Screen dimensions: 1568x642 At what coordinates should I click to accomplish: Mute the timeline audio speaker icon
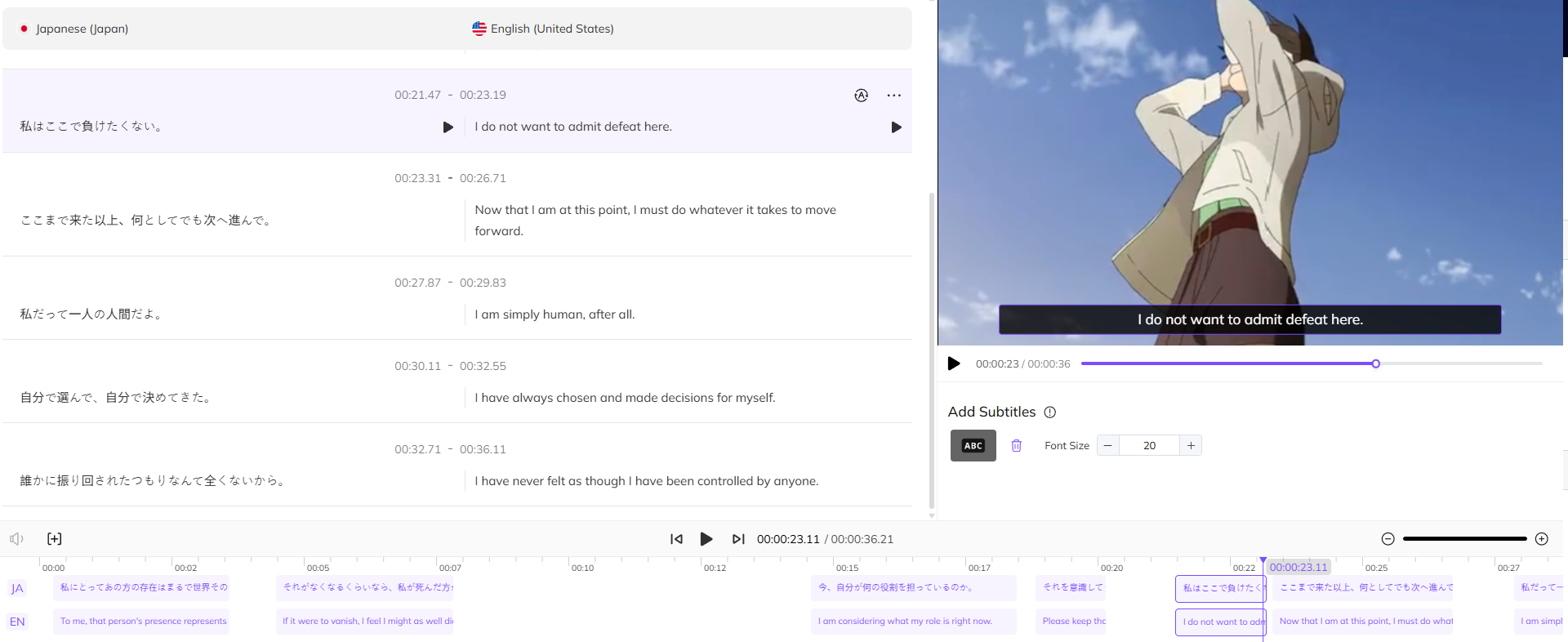[x=16, y=539]
